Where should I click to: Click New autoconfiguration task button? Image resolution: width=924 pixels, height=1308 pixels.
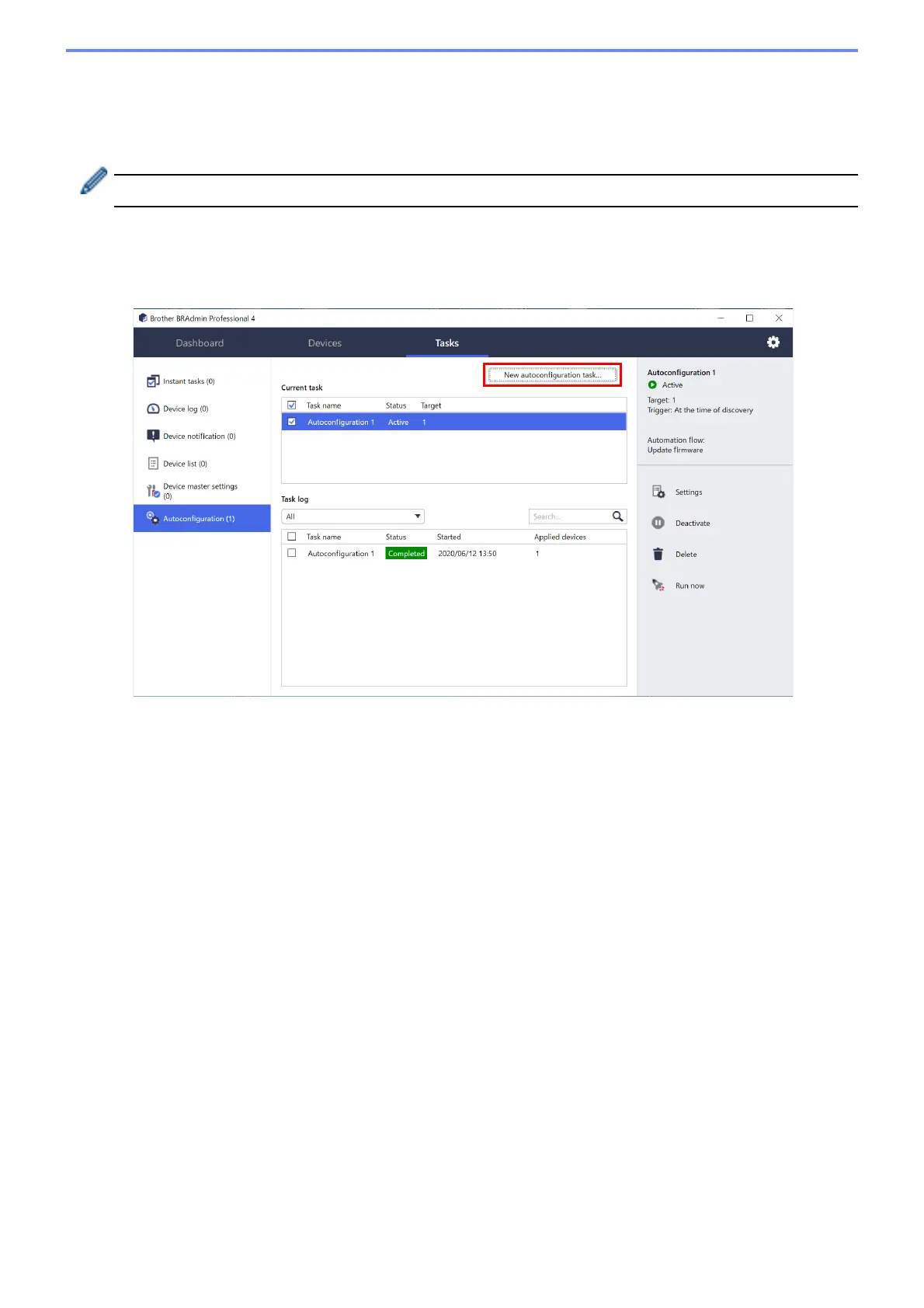pyautogui.click(x=552, y=375)
